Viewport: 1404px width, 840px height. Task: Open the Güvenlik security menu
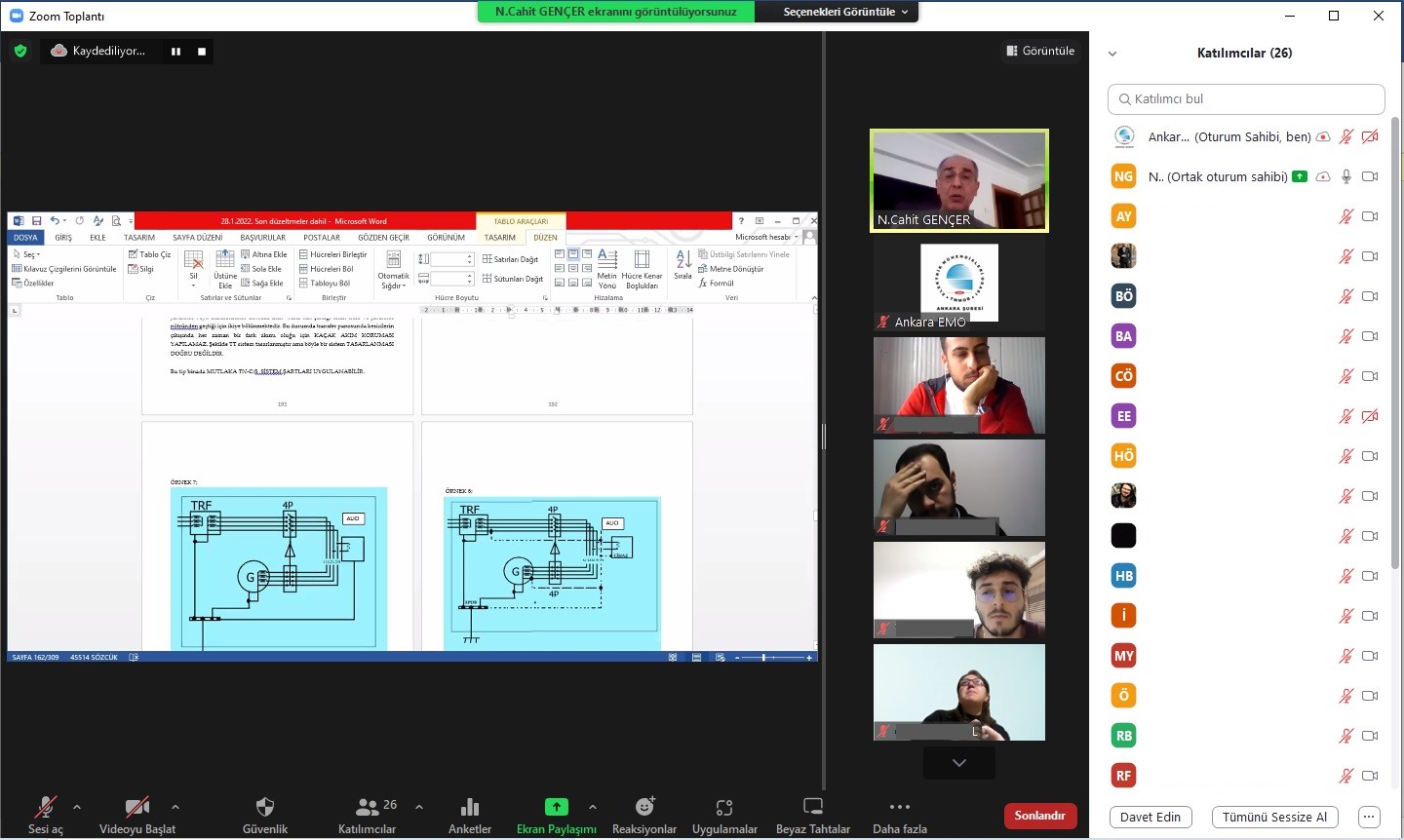click(x=265, y=815)
